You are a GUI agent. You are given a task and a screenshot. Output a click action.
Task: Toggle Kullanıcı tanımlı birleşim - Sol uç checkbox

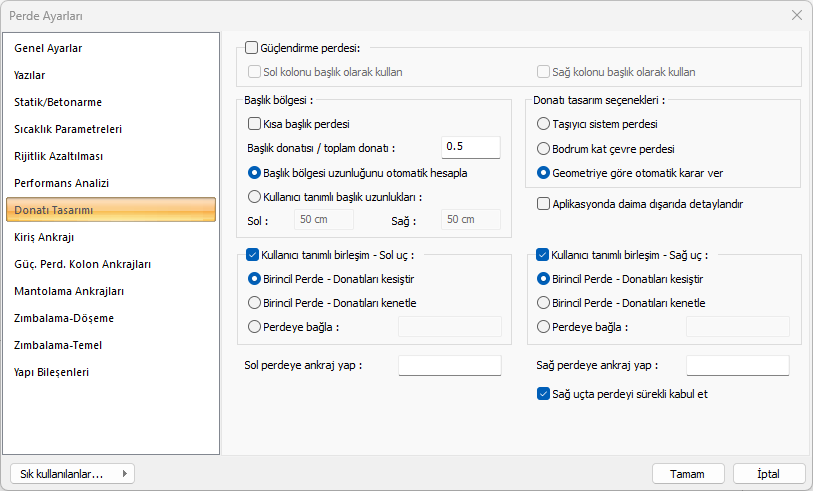[x=252, y=254]
